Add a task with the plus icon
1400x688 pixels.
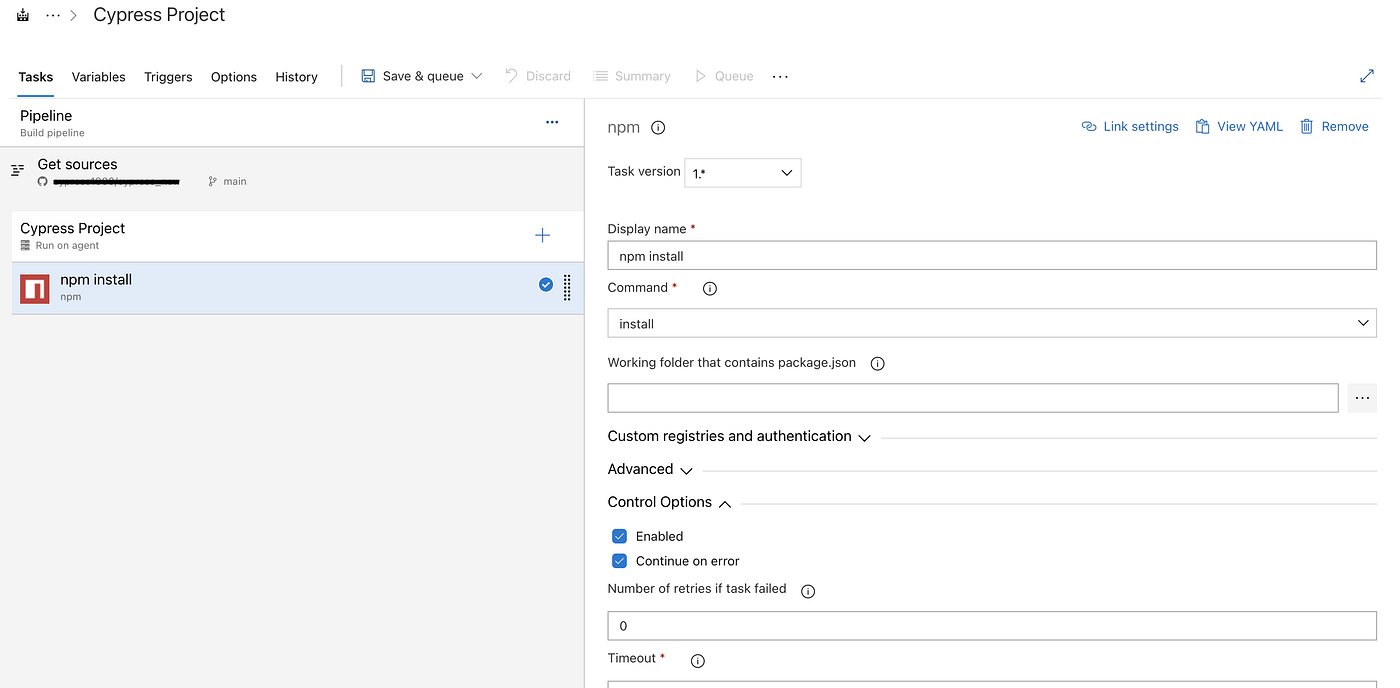pyautogui.click(x=542, y=235)
